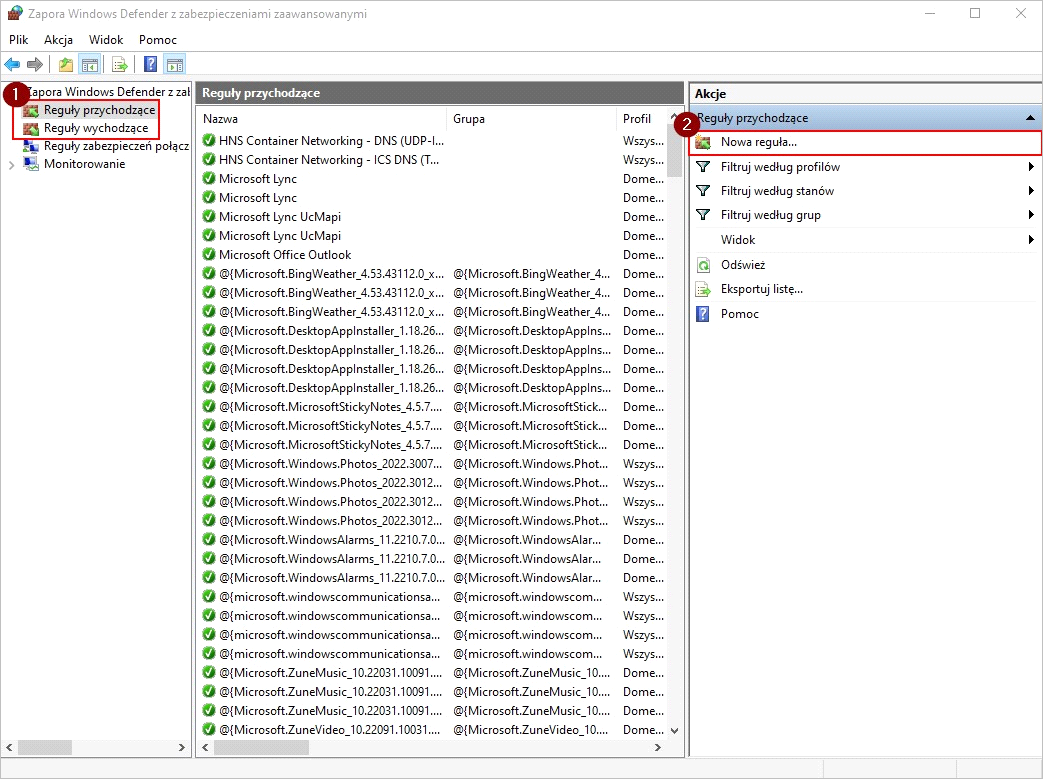The height and width of the screenshot is (779, 1043).
Task: Toggle the Show/Hide Action Pane icon
Action: pos(175,65)
